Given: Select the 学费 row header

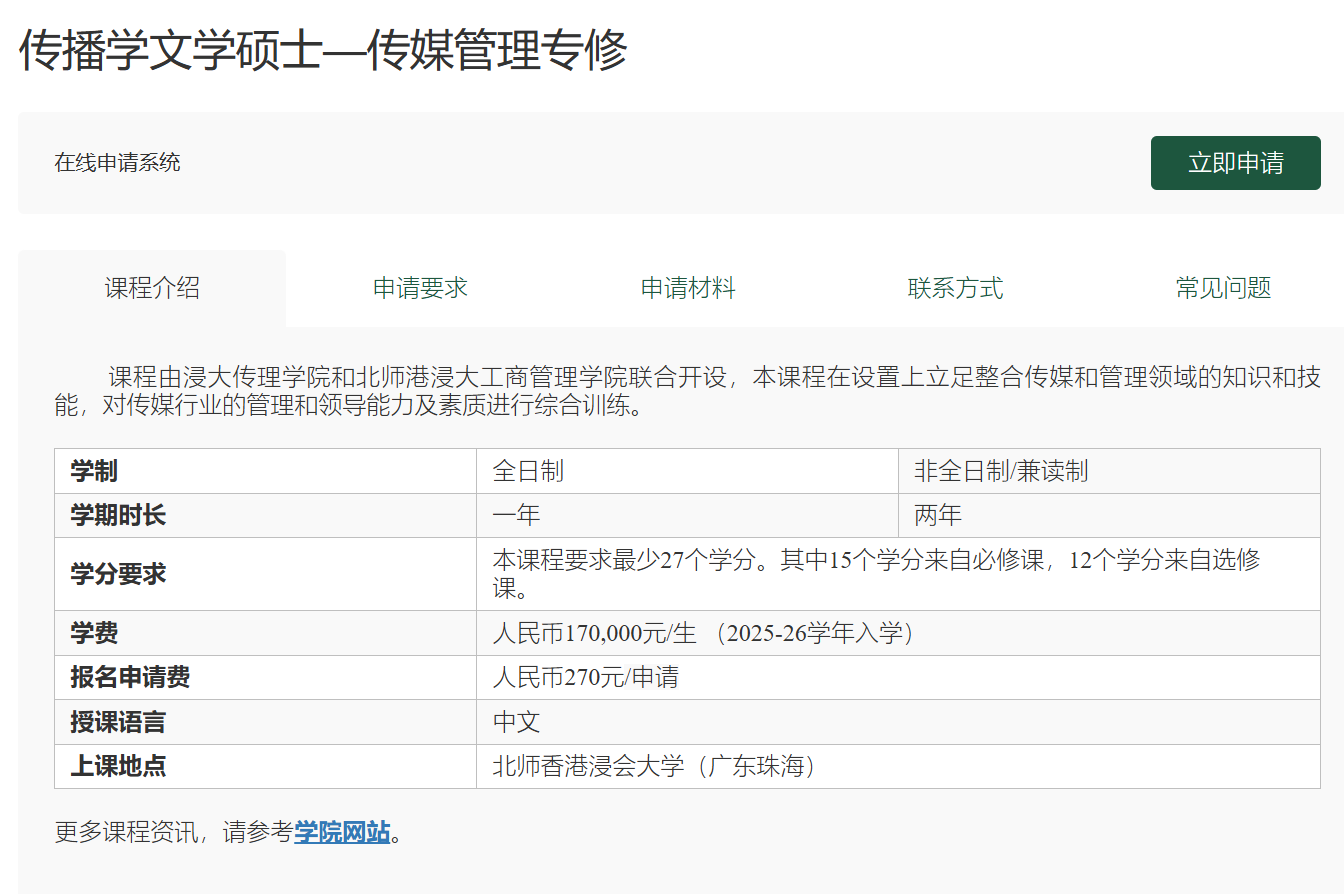Looking at the screenshot, I should click(265, 633).
